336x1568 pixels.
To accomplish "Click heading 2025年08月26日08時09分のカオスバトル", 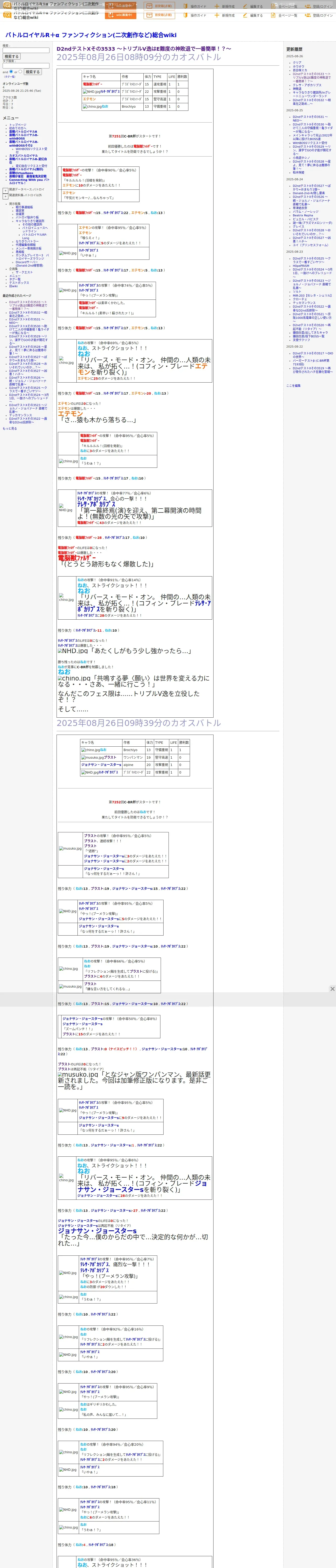I will 139,57.
